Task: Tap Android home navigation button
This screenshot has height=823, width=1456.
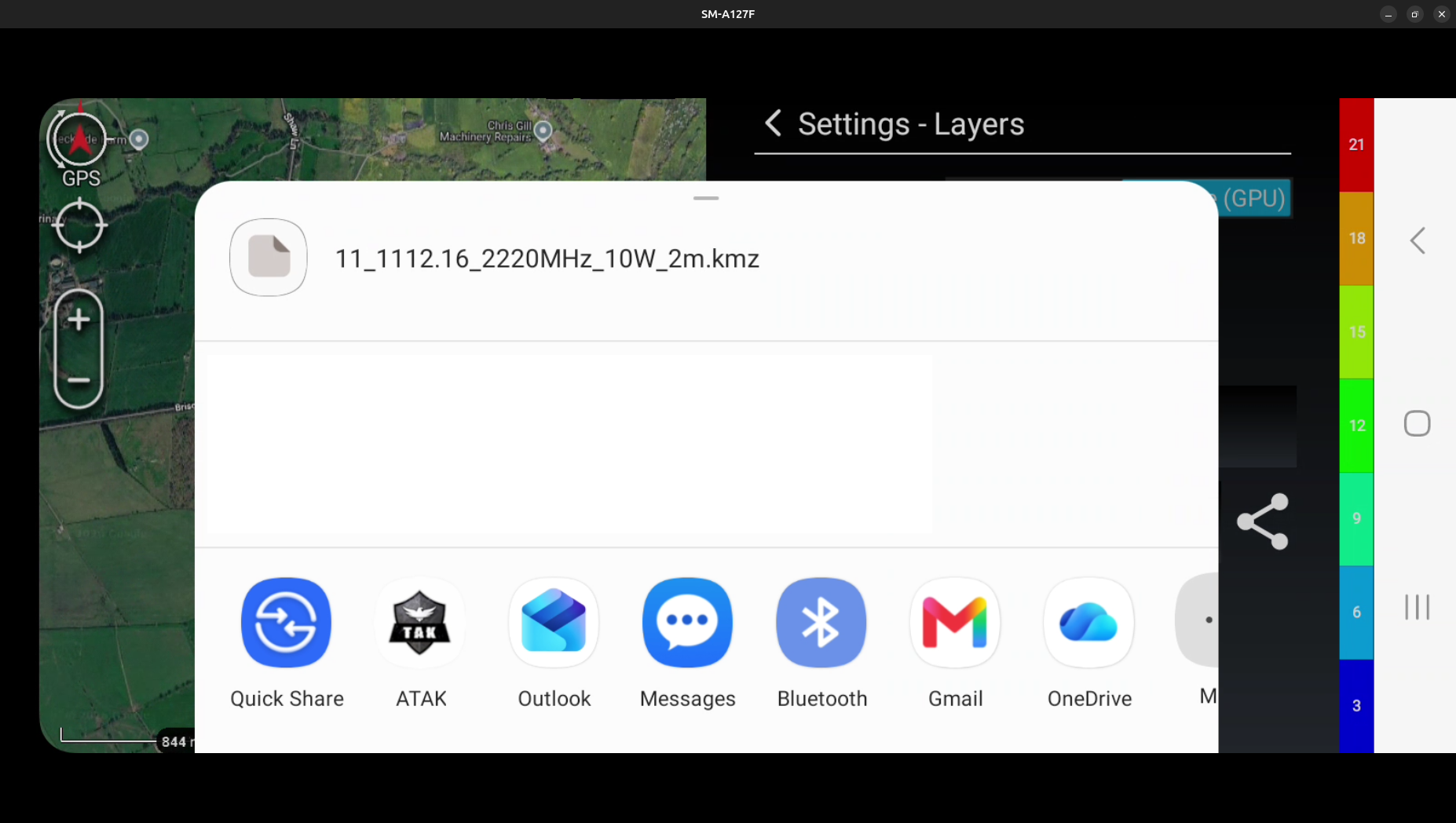Action: coord(1418,423)
